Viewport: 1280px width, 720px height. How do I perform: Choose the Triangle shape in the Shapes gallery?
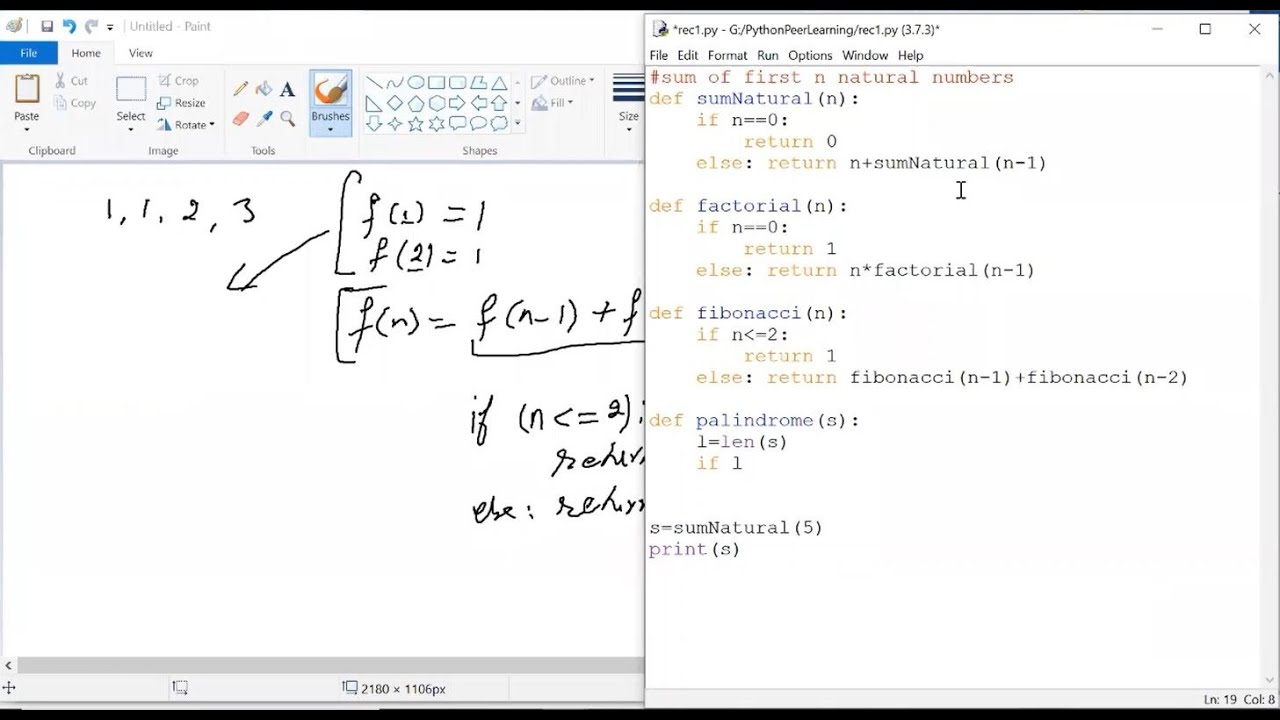[x=499, y=82]
